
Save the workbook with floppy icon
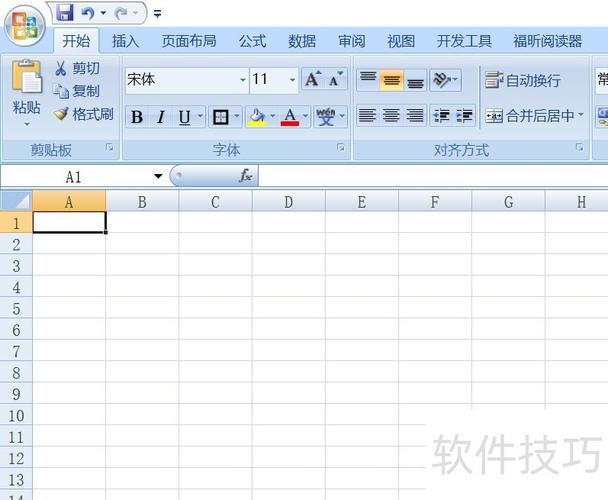pos(65,12)
